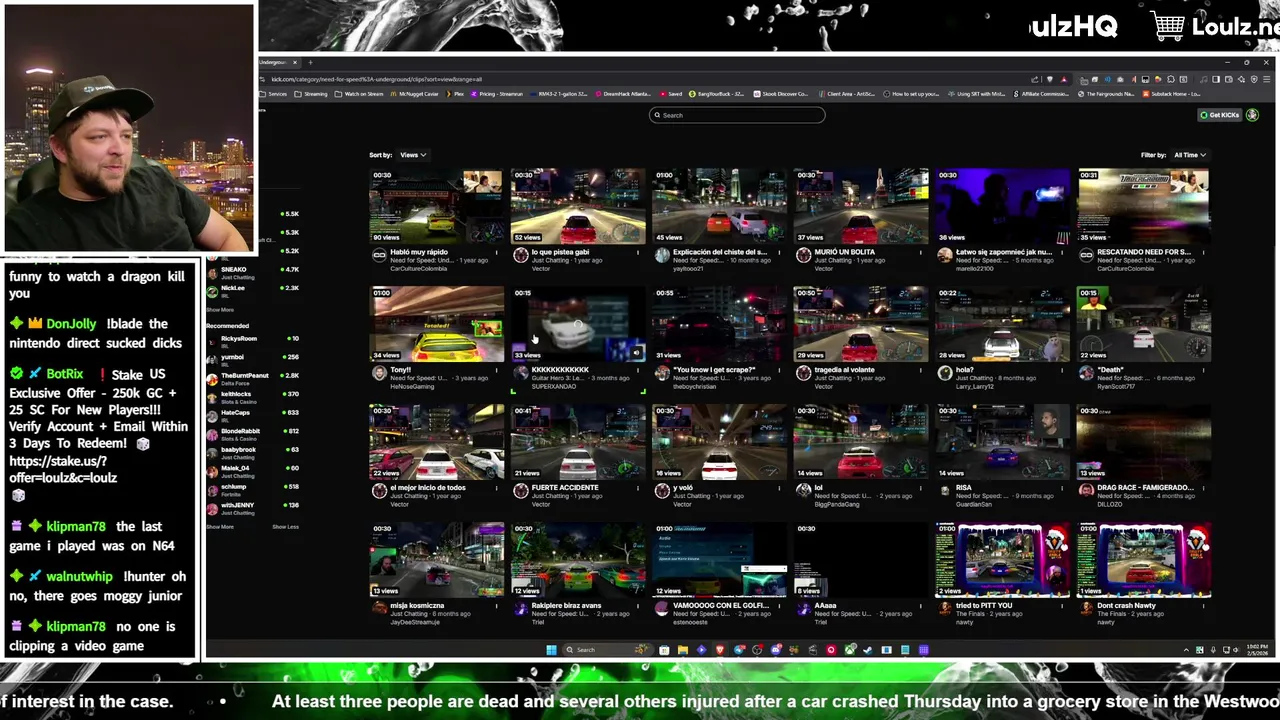This screenshot has height=720, width=1280.
Task: Open options menu for 'Tony!!' clip
Action: pos(496,370)
